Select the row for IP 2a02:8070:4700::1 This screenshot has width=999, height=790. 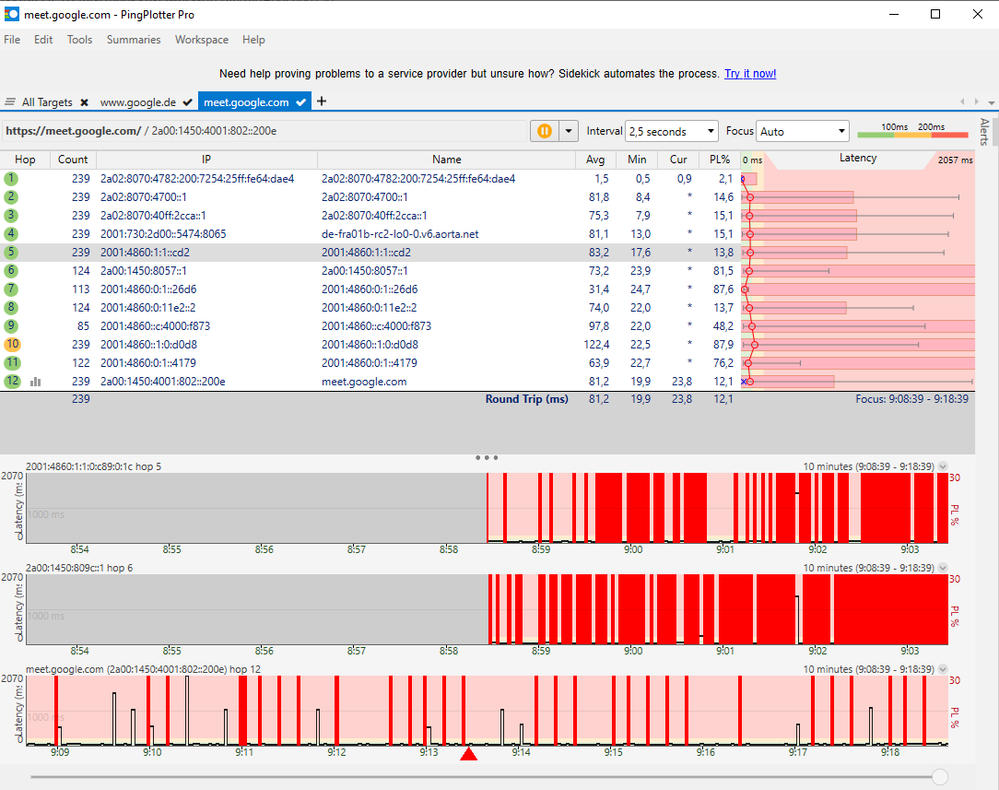487,198
